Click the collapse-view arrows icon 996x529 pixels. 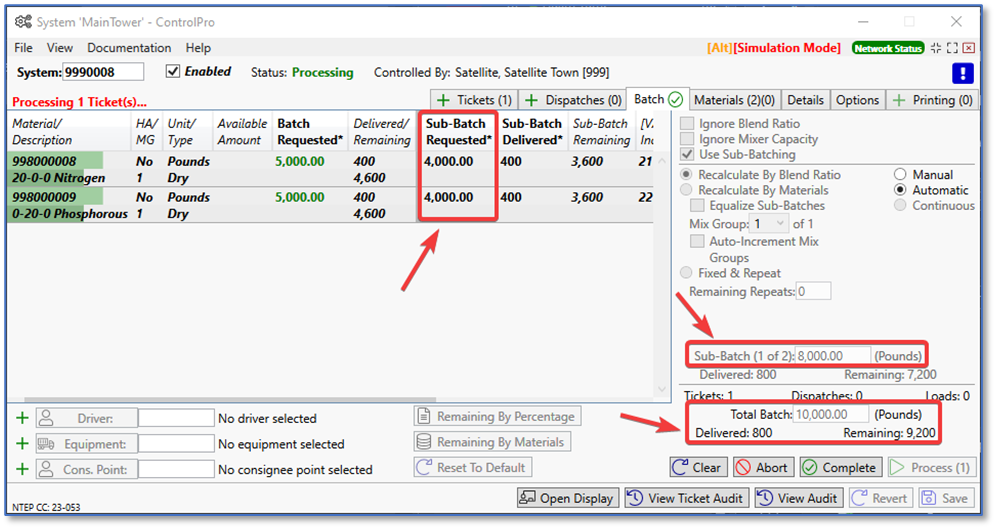tap(936, 48)
